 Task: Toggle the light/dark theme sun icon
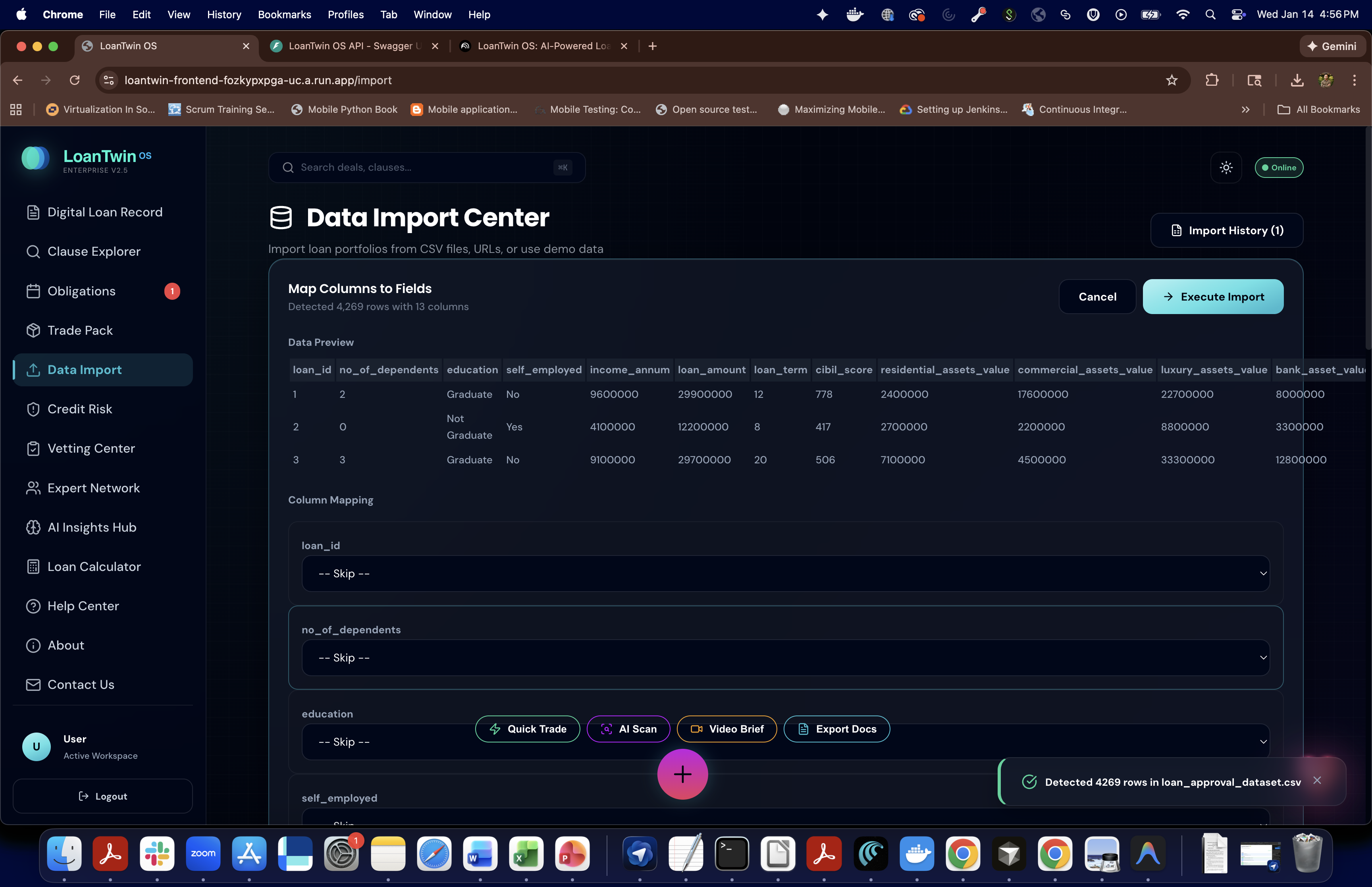click(1226, 168)
